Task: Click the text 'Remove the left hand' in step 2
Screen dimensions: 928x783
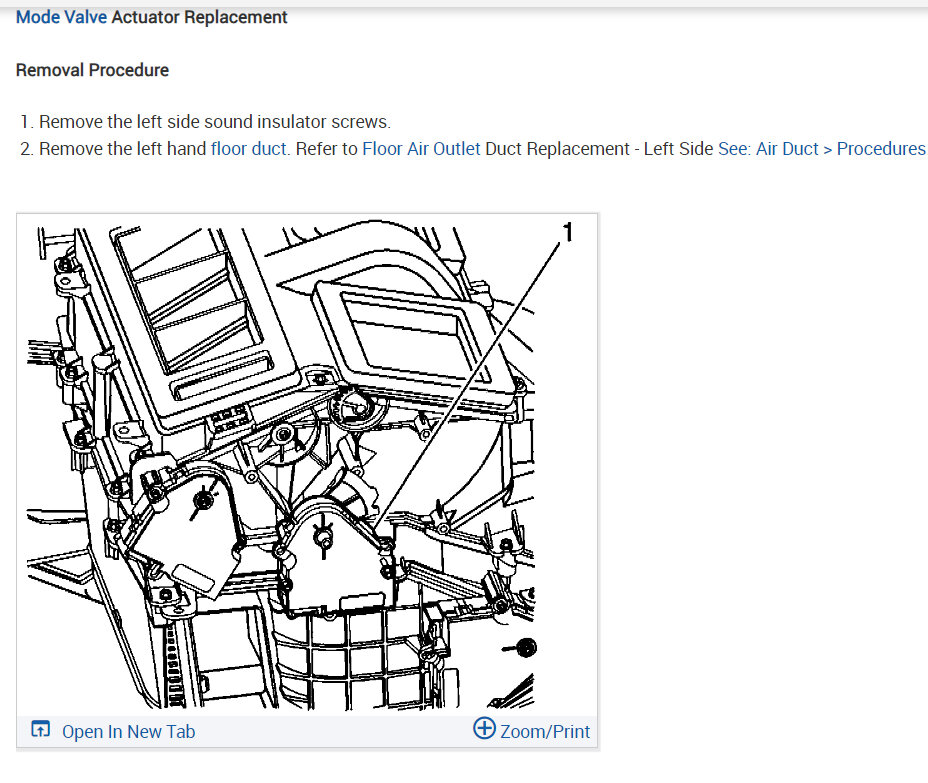Action: (x=123, y=149)
